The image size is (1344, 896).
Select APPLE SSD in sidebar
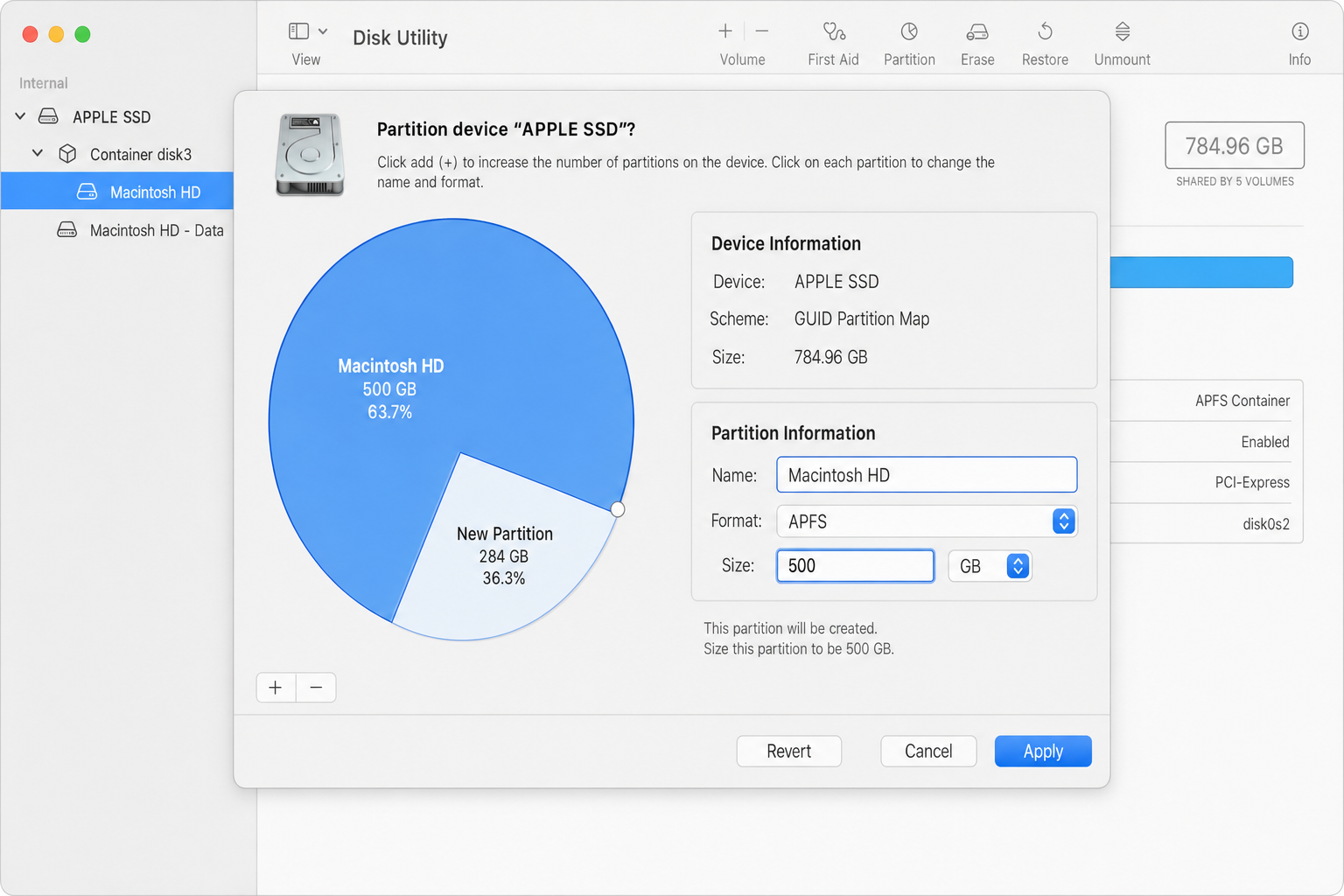[x=111, y=116]
